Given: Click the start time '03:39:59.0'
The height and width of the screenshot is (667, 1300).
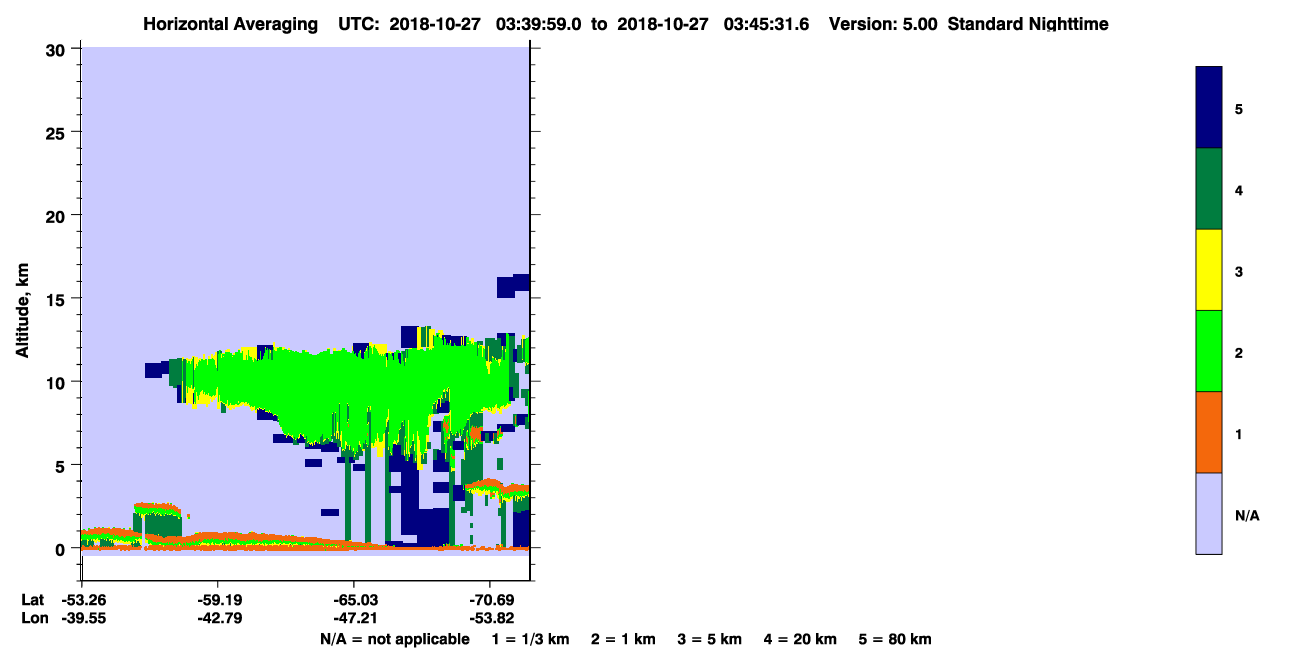Looking at the screenshot, I should (x=537, y=24).
